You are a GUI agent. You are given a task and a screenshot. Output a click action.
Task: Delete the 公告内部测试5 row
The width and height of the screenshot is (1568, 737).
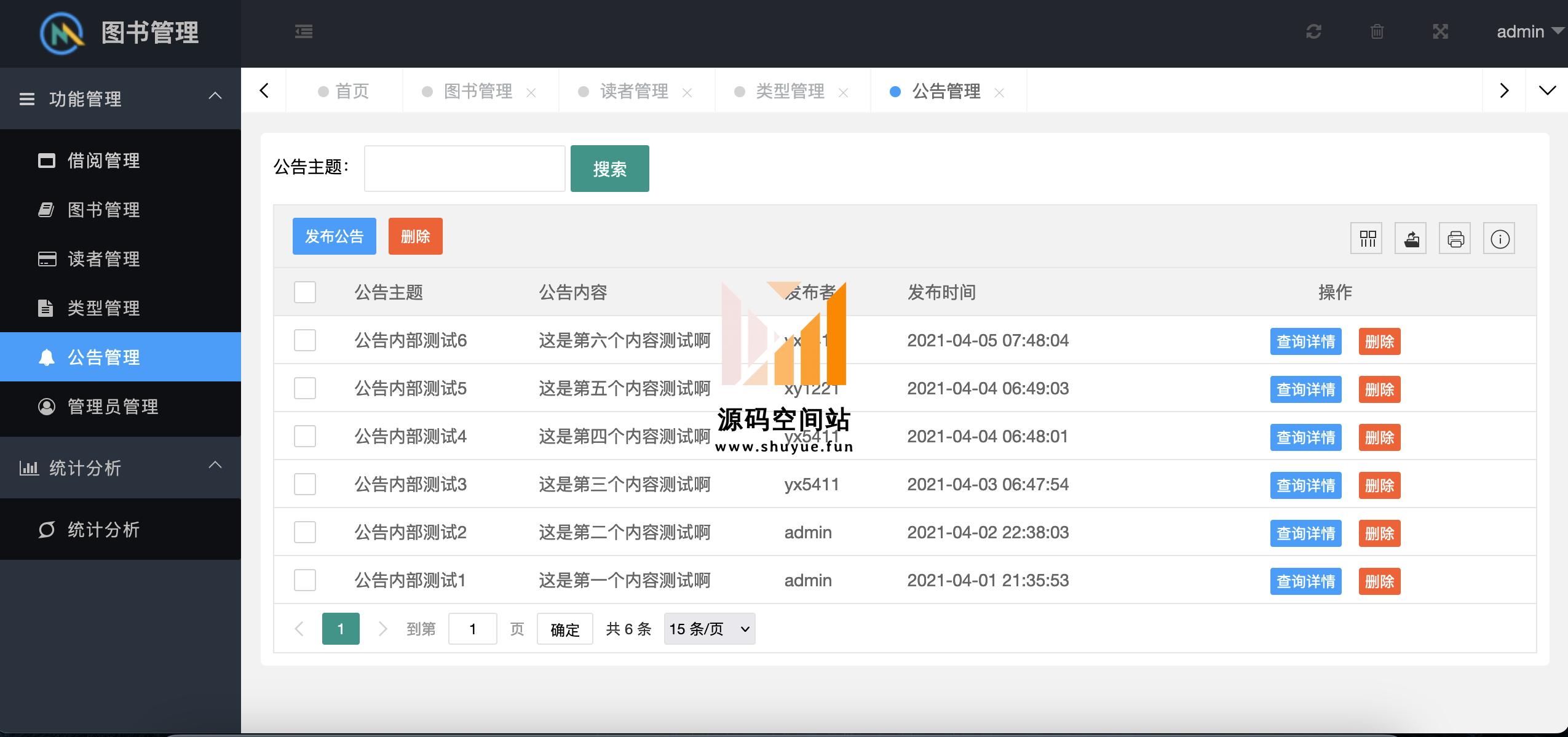pyautogui.click(x=1380, y=389)
